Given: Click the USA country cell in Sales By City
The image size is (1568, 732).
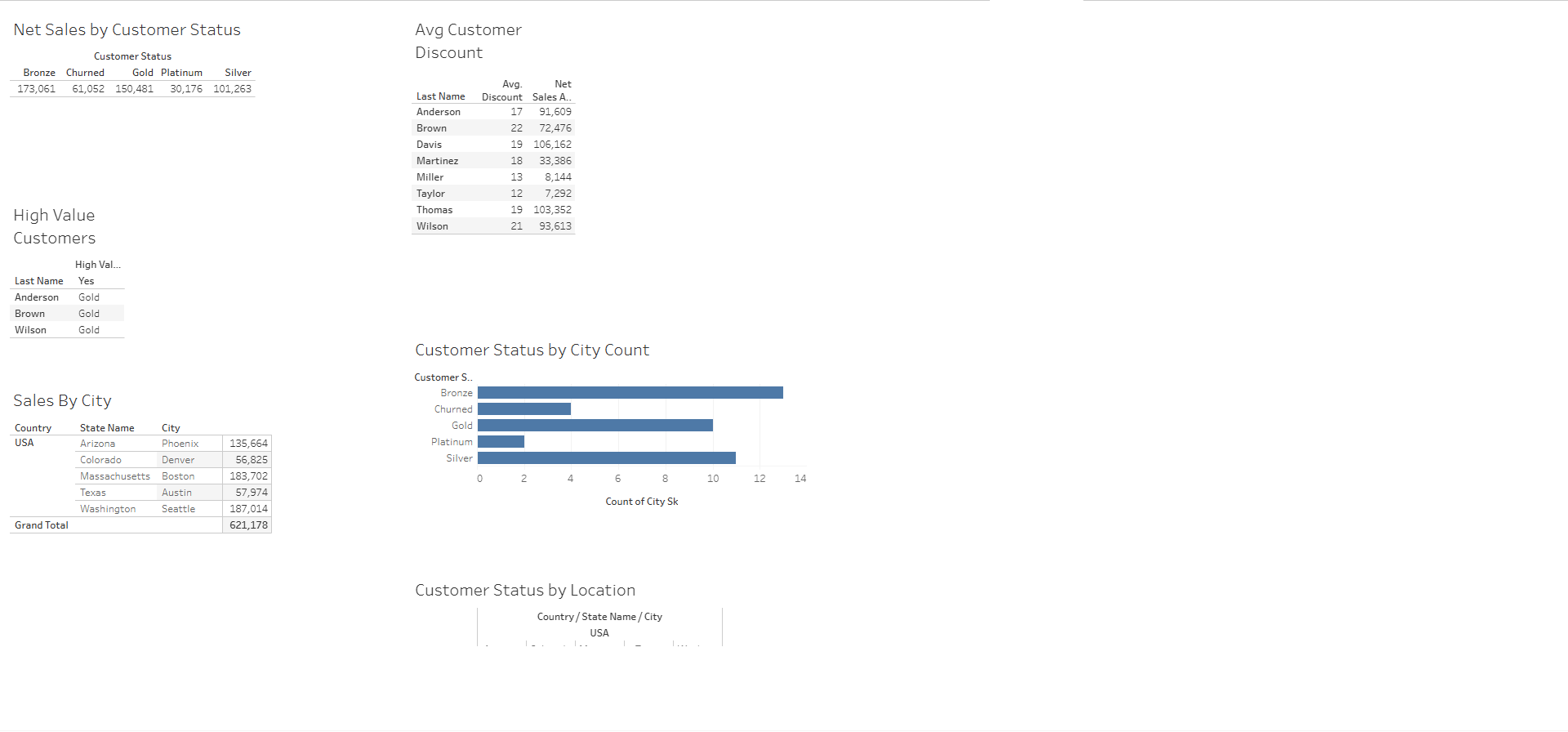Looking at the screenshot, I should point(24,443).
